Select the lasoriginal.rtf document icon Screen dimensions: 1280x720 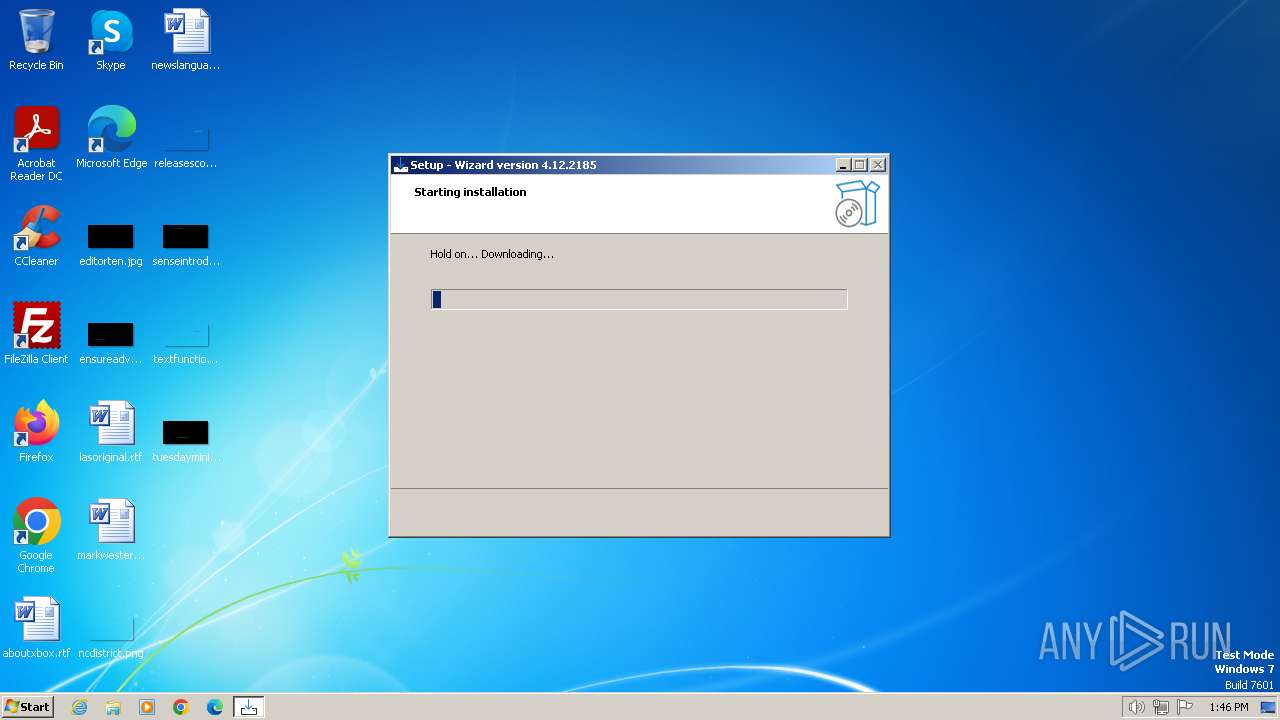(111, 431)
